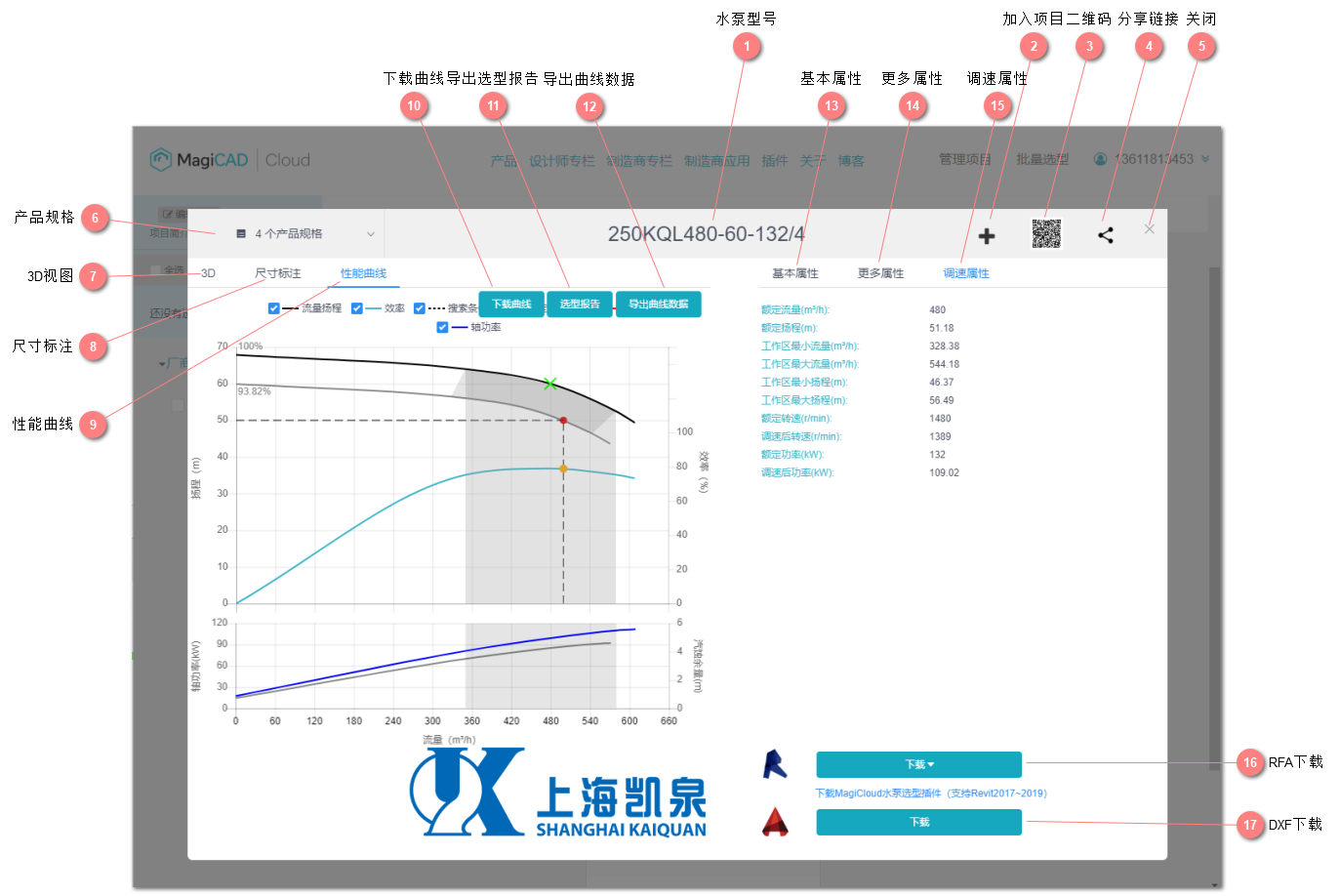Click the 工作区最大流量 value 544.18

(945, 364)
